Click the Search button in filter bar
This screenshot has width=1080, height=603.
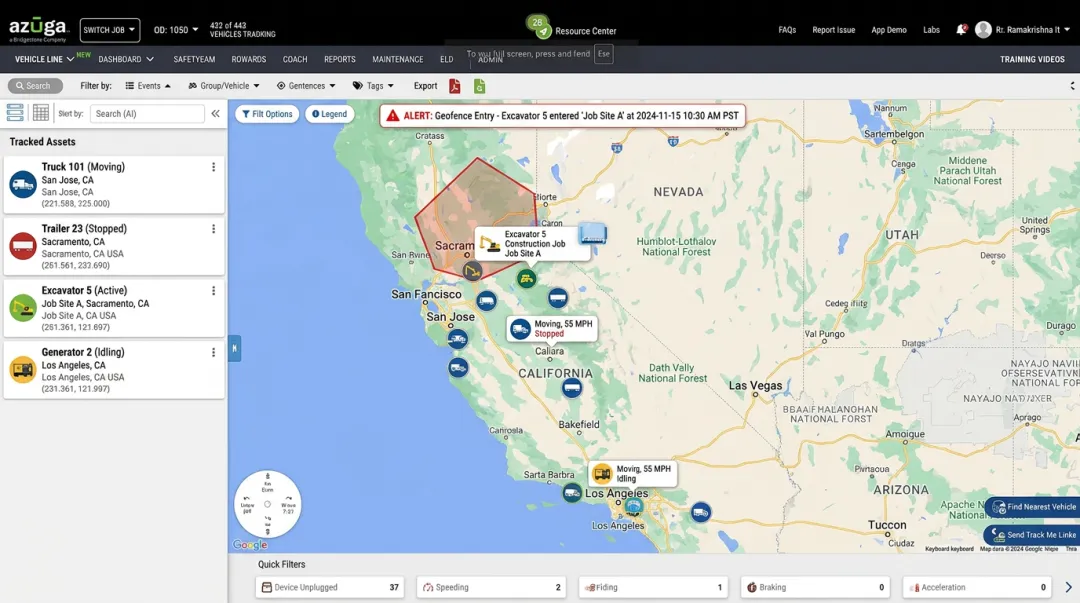coord(35,86)
